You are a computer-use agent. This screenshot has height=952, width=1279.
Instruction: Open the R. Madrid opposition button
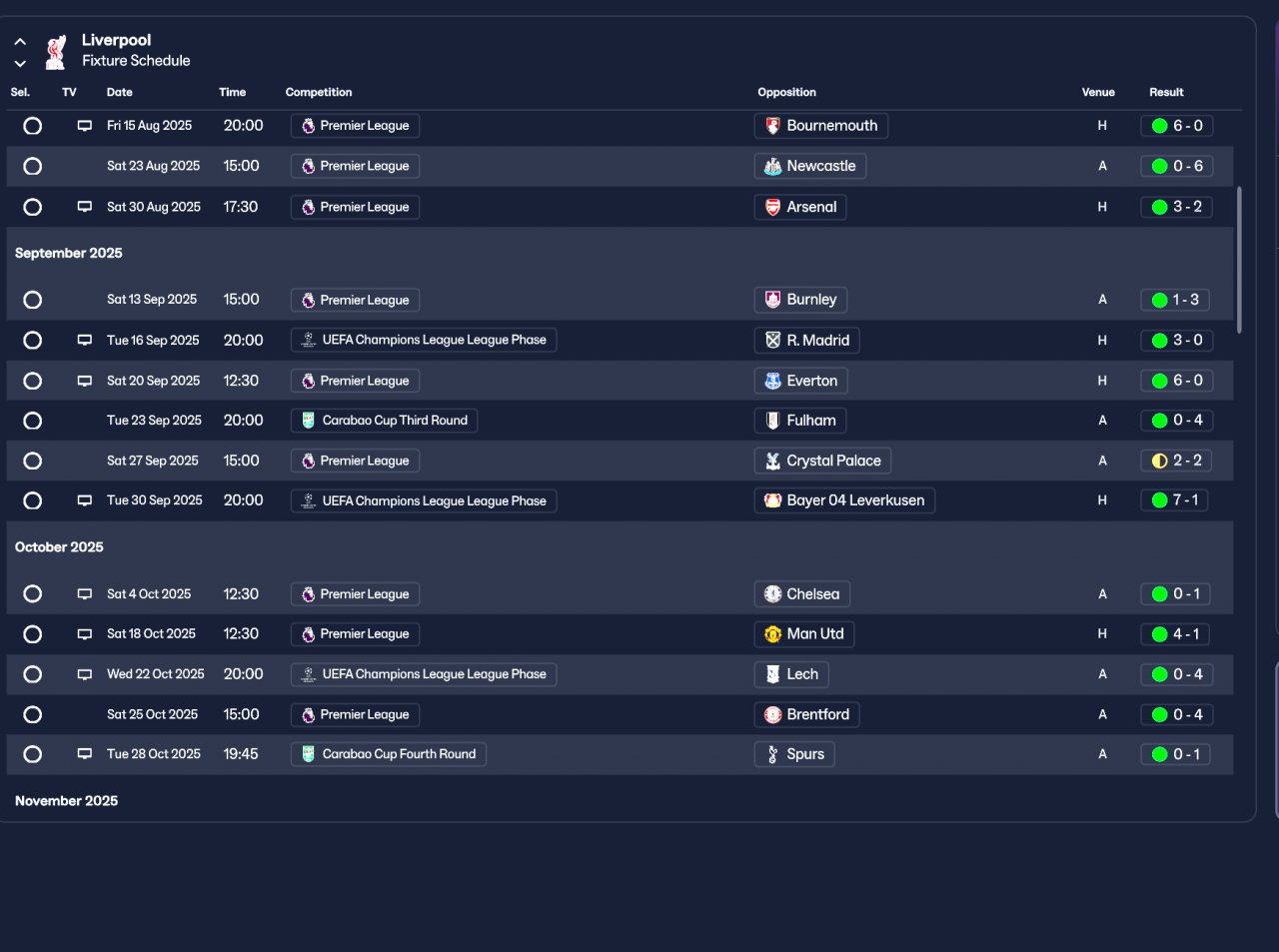coord(806,341)
